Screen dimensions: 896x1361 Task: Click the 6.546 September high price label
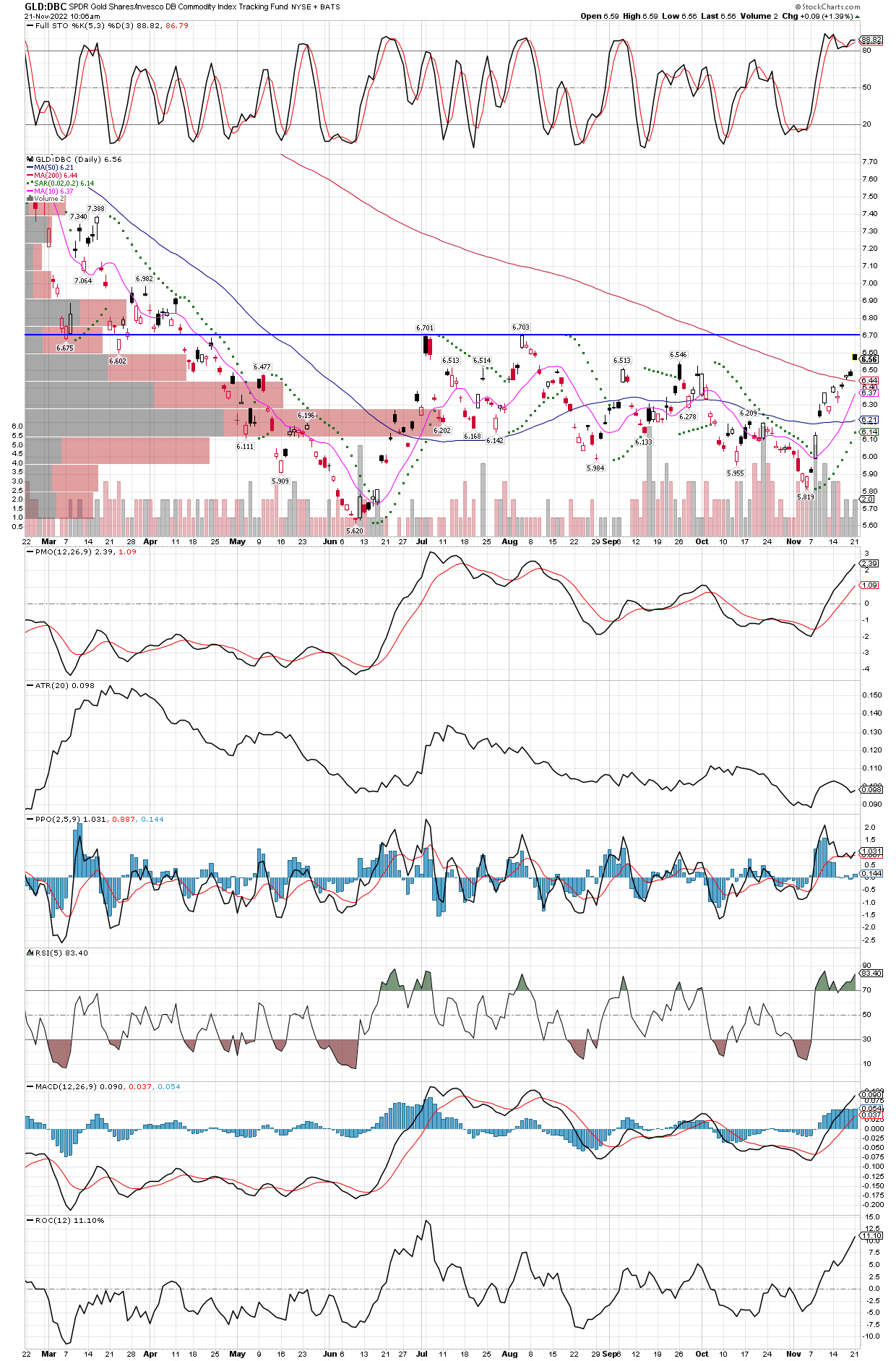[x=679, y=354]
